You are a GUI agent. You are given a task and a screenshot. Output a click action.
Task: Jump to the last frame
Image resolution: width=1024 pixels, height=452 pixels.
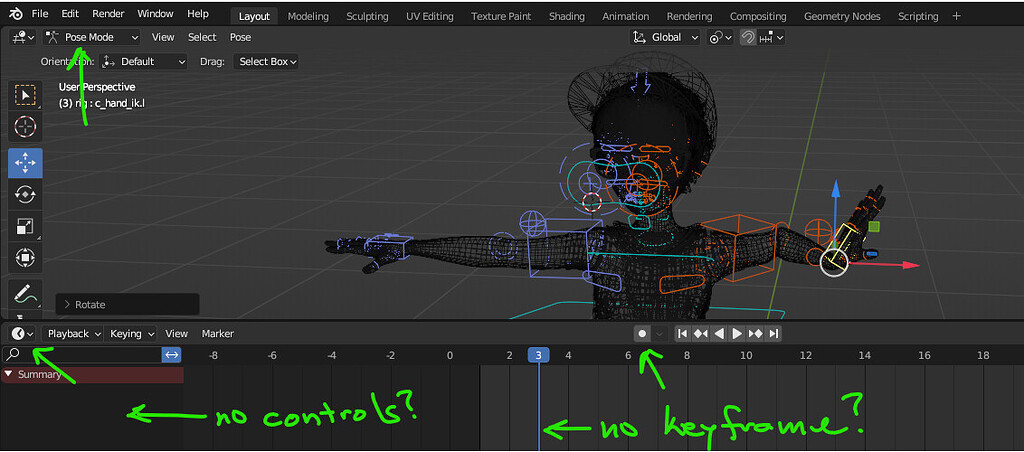click(774, 334)
